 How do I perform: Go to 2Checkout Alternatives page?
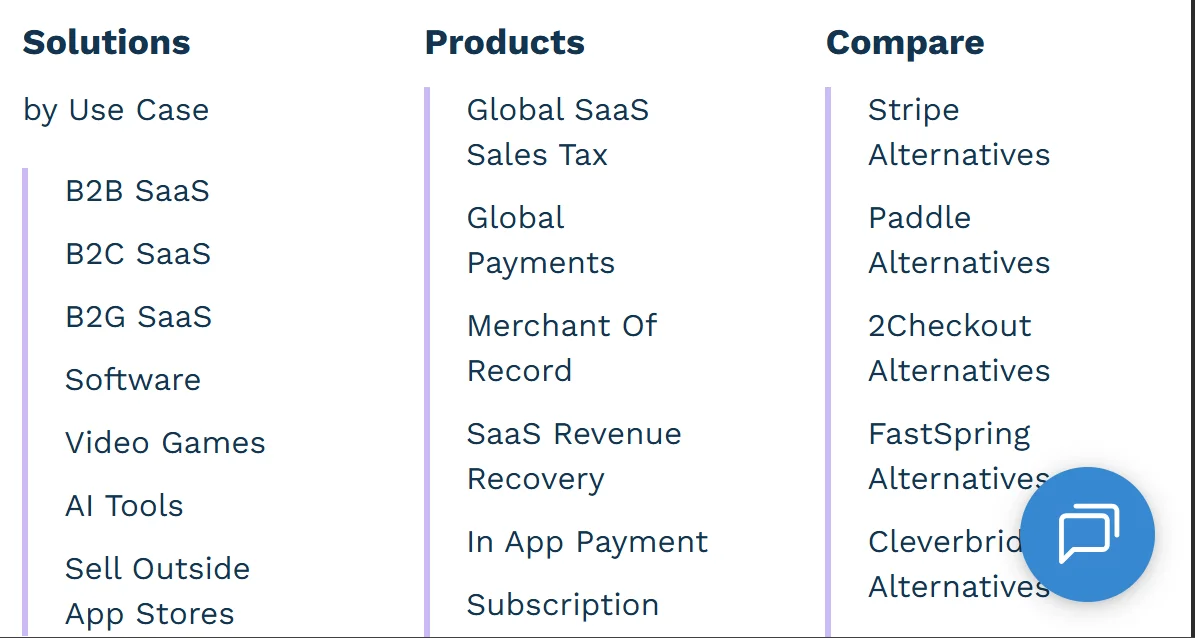[958, 348]
